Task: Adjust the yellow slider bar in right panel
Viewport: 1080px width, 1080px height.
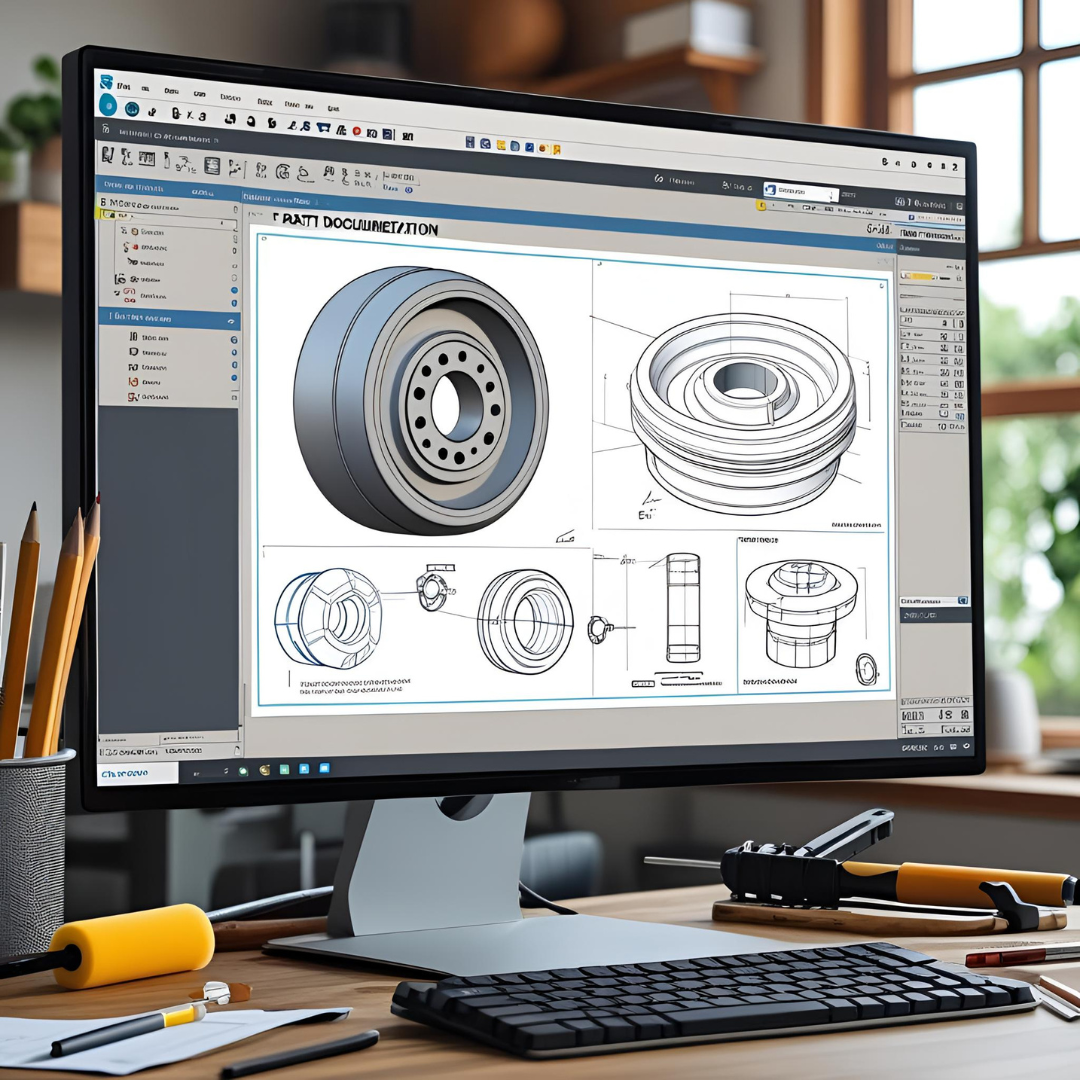Action: click(919, 274)
